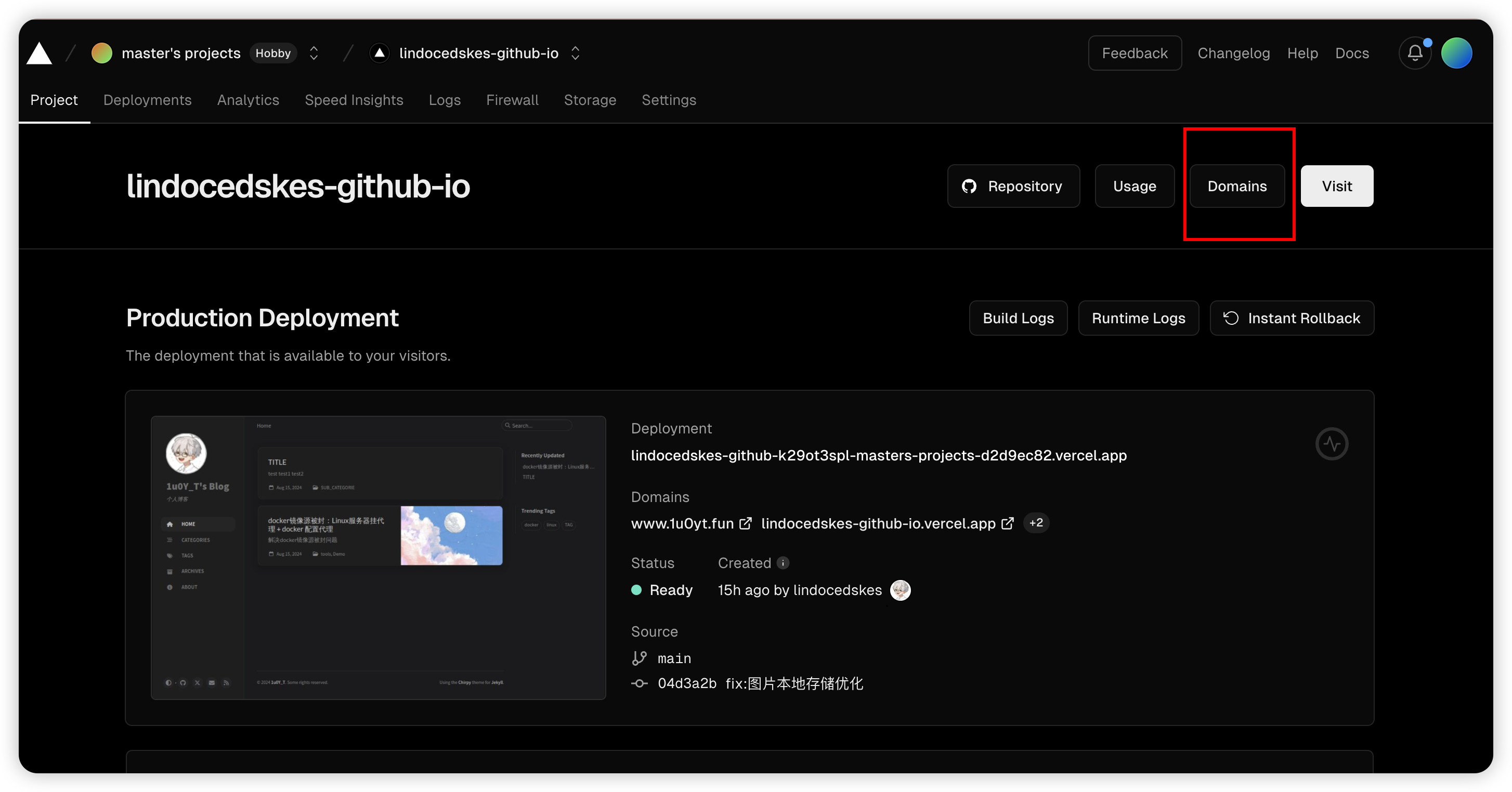
Task: Open the deployment preview thumbnail
Action: [x=379, y=558]
